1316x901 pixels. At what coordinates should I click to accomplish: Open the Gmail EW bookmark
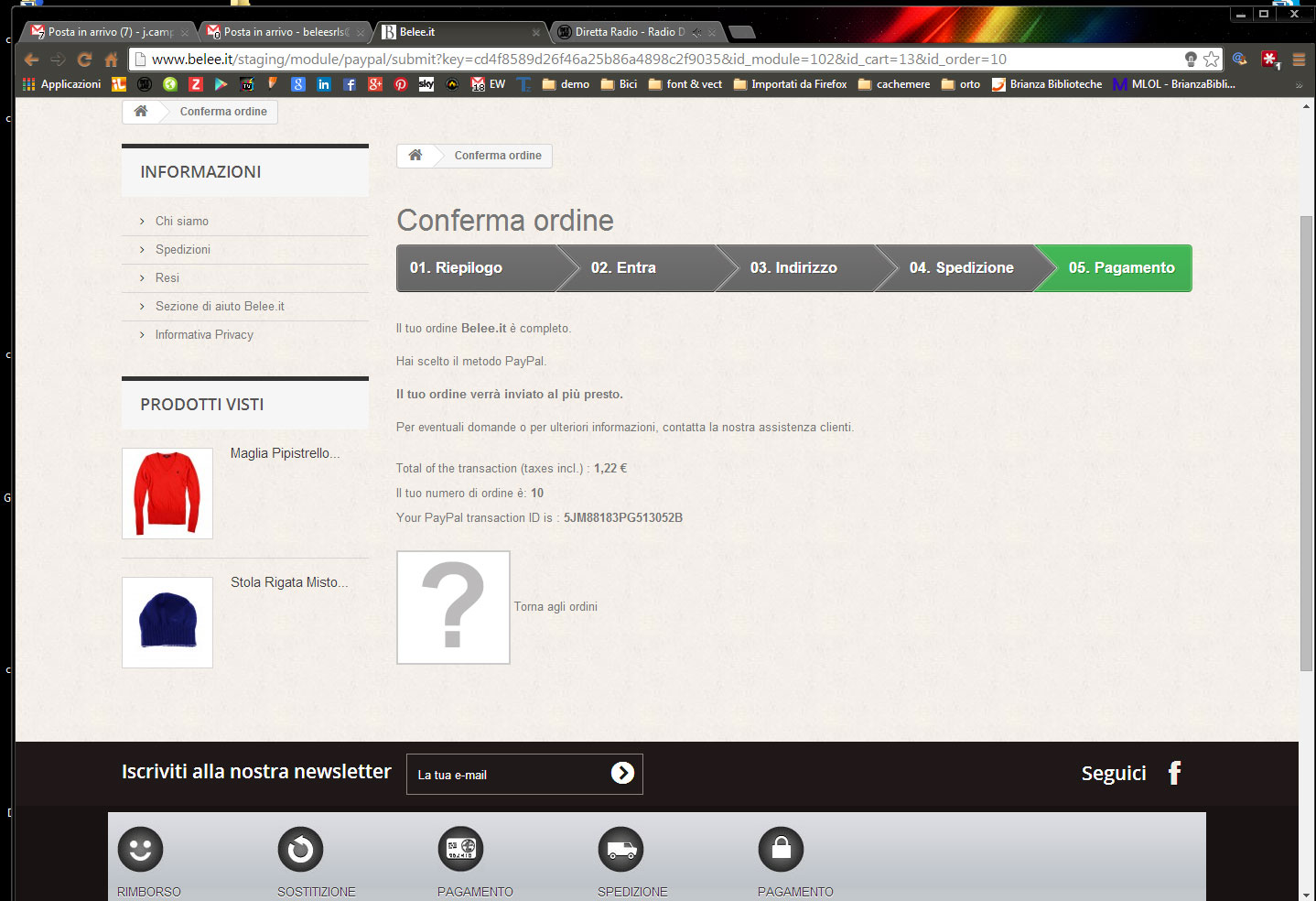pos(488,84)
